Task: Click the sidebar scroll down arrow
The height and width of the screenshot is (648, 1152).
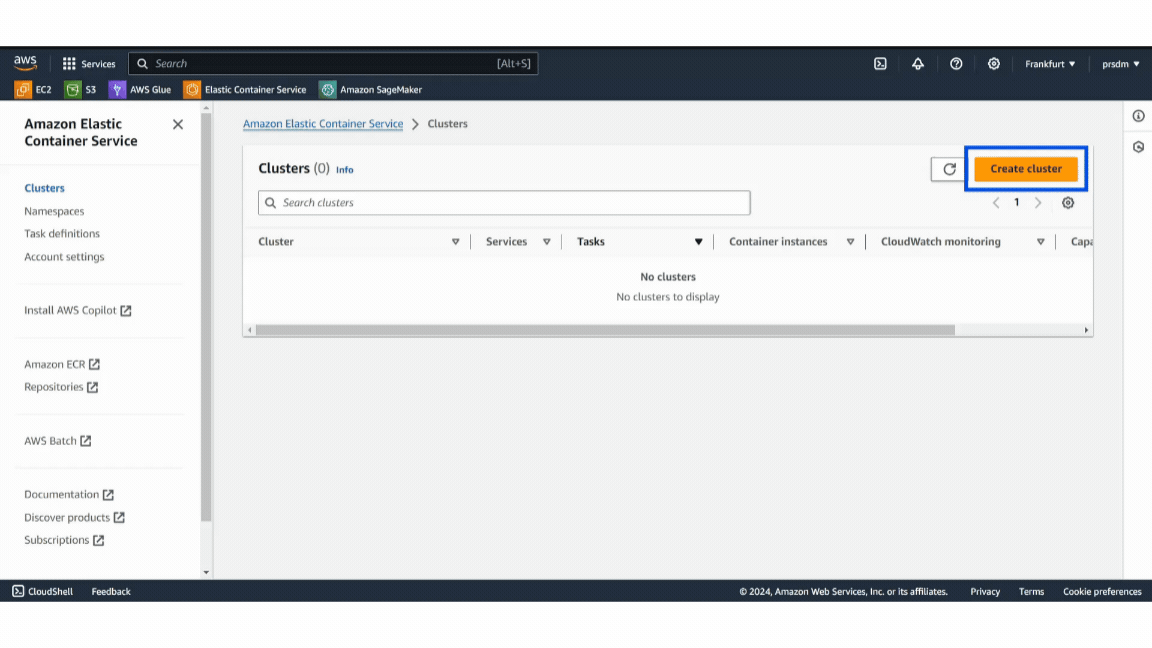Action: [x=206, y=572]
